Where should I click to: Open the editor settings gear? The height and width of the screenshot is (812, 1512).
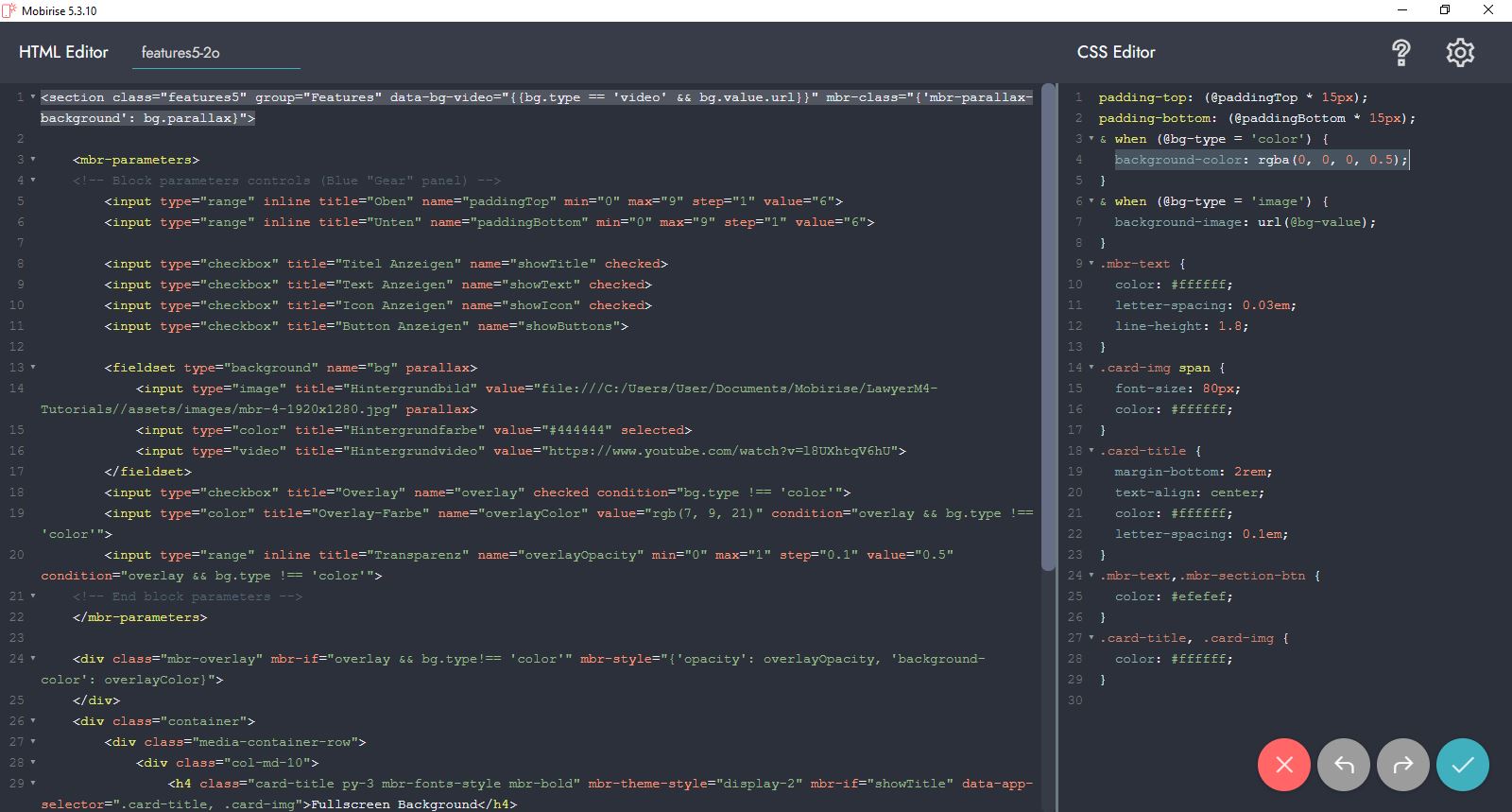[x=1460, y=53]
